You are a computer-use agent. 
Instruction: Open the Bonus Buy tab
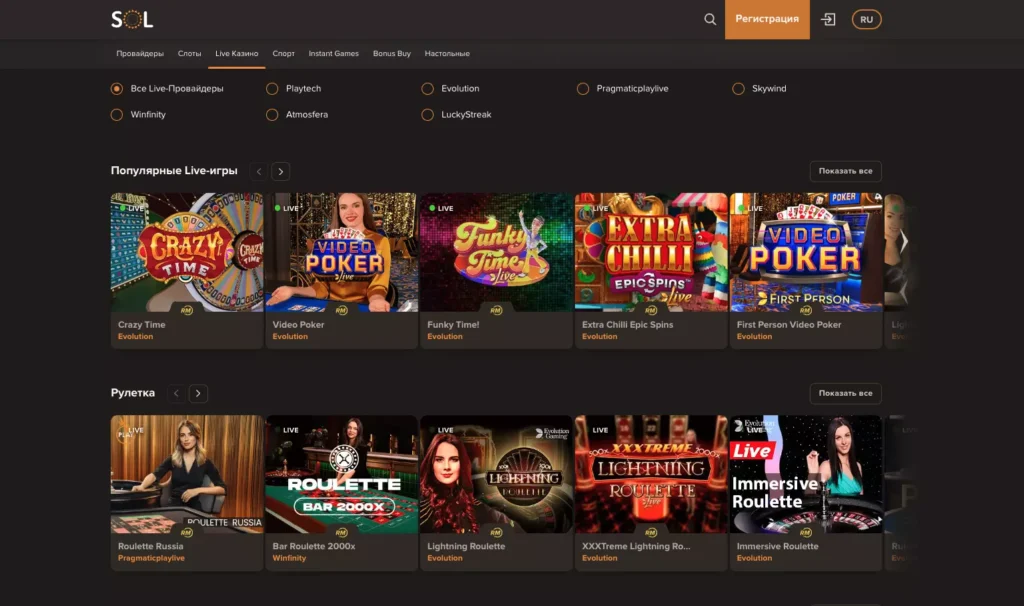(392, 53)
